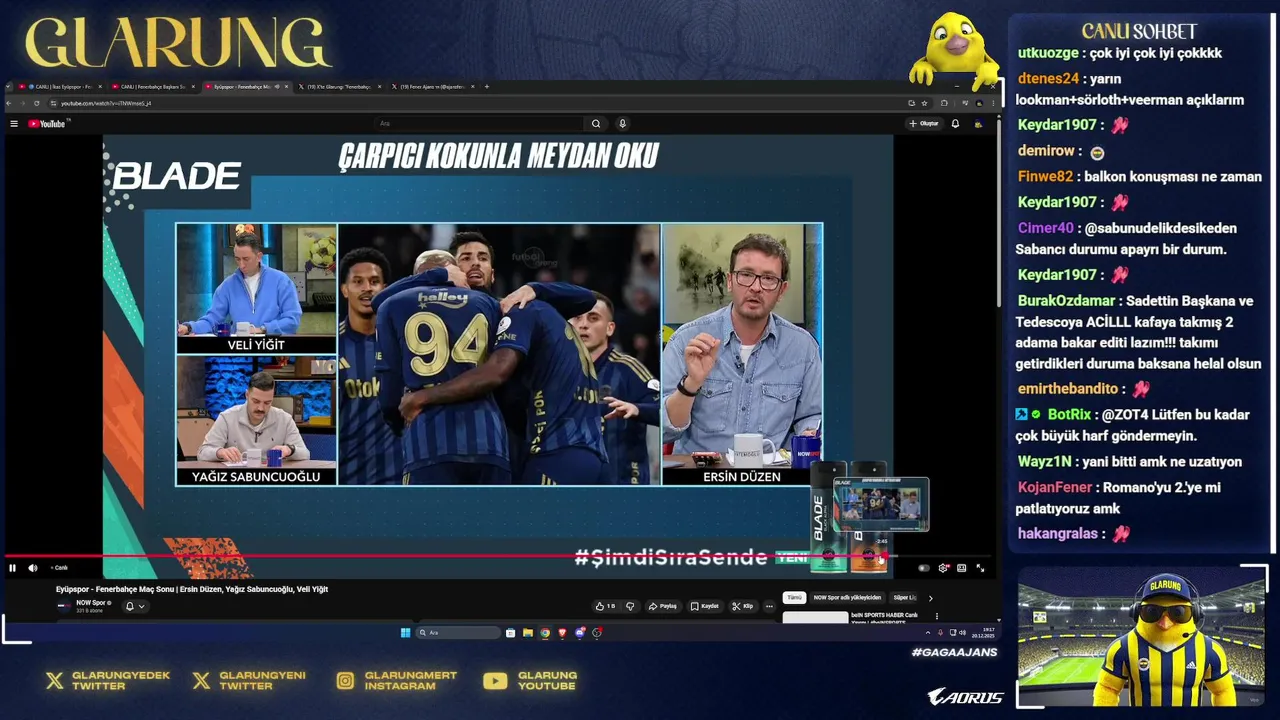Show hidden system tray icons chevron

[928, 633]
